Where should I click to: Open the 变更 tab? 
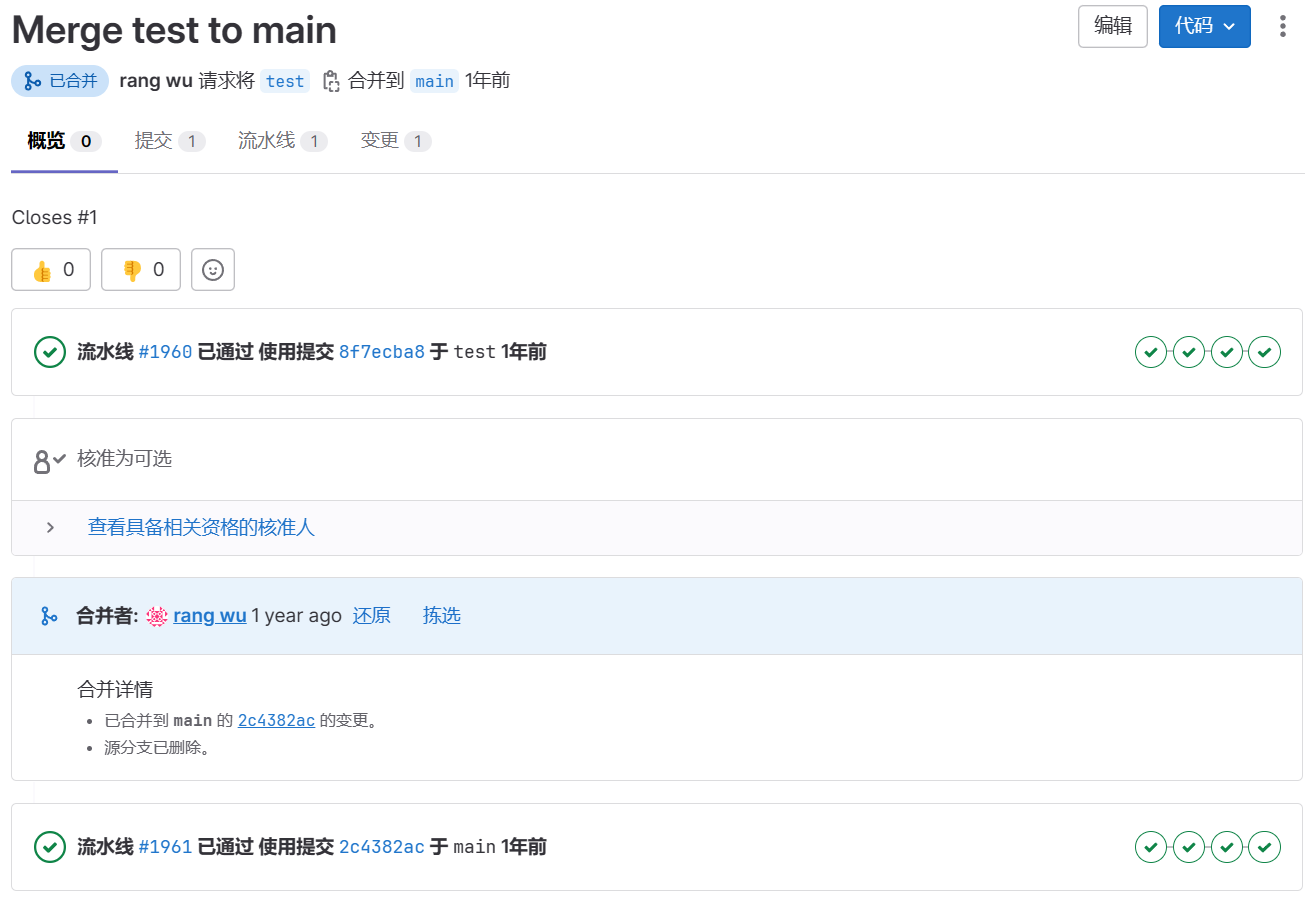[395, 141]
